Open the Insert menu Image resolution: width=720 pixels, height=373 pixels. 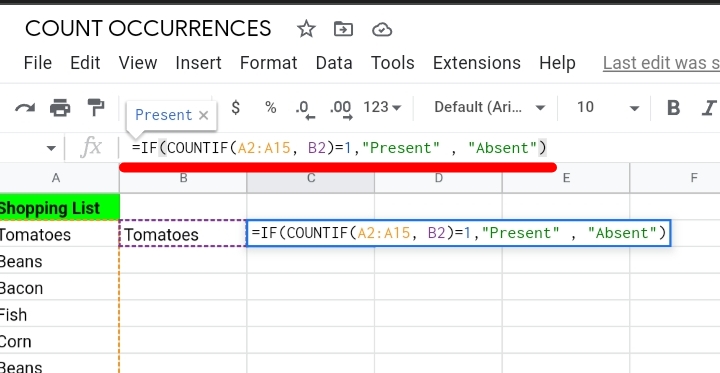198,63
